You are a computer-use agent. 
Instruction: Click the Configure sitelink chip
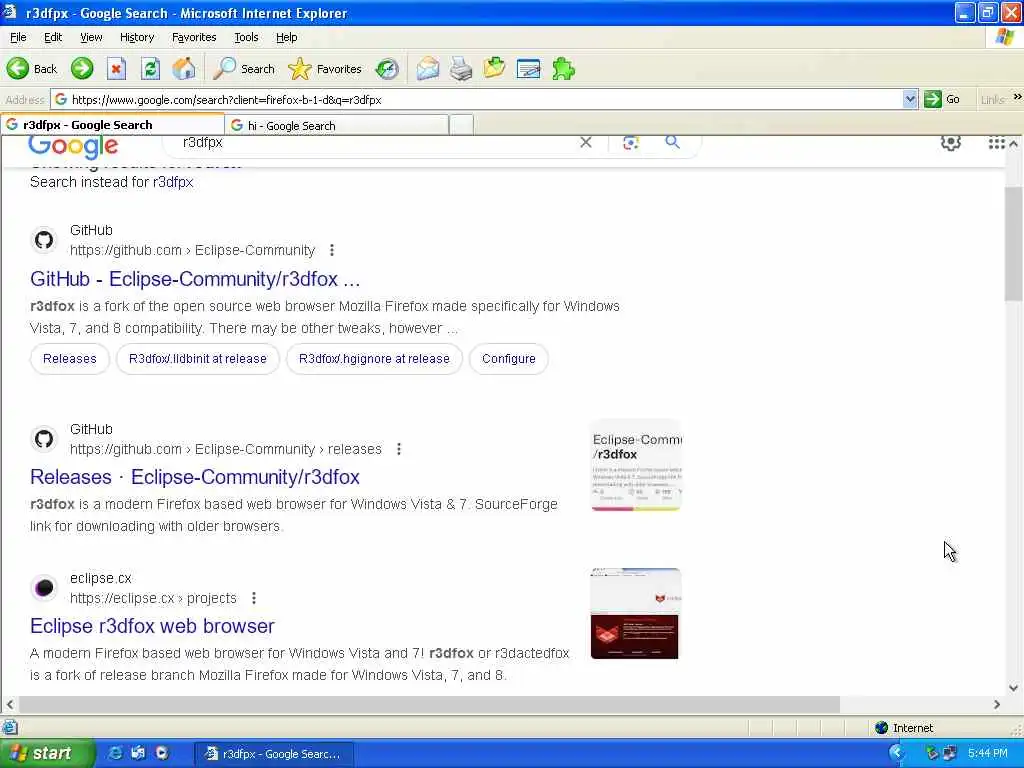coord(509,359)
